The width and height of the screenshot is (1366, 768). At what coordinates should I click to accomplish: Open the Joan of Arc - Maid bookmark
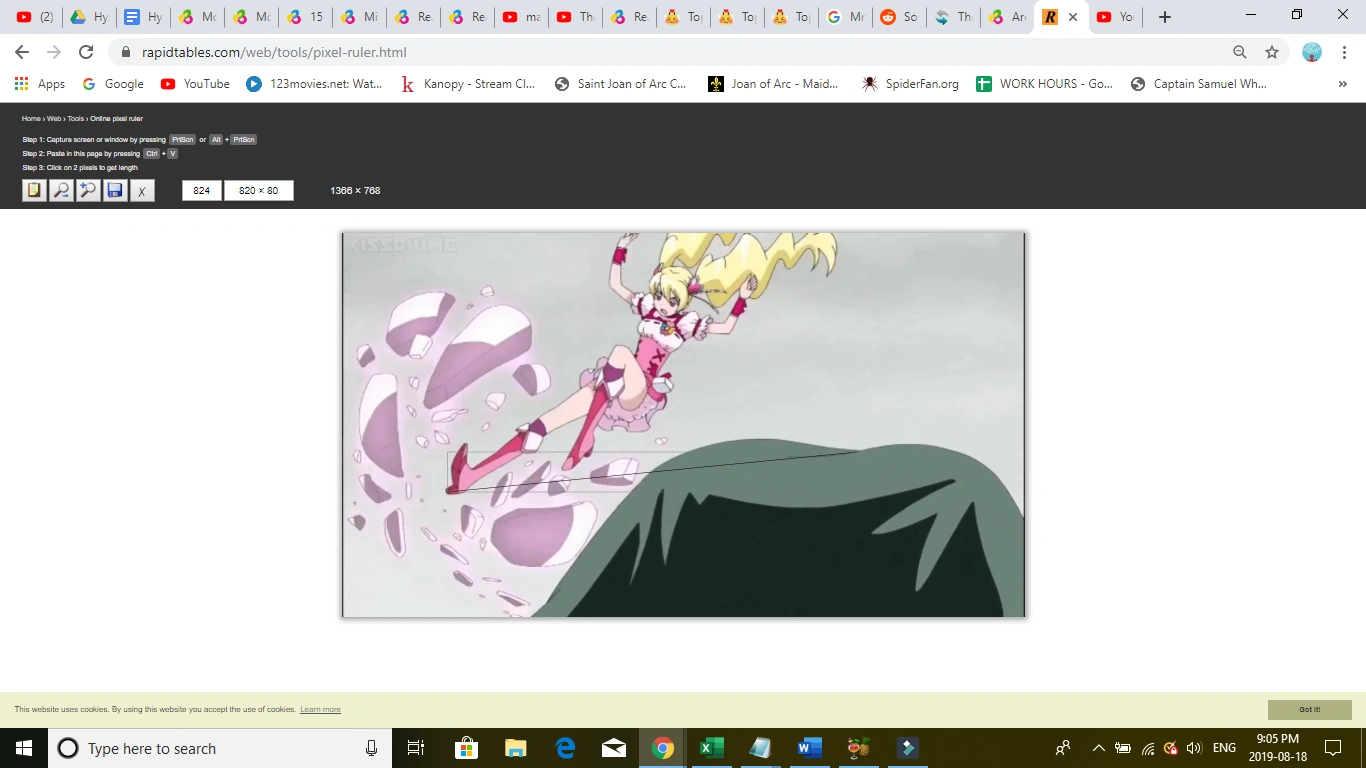tap(773, 84)
